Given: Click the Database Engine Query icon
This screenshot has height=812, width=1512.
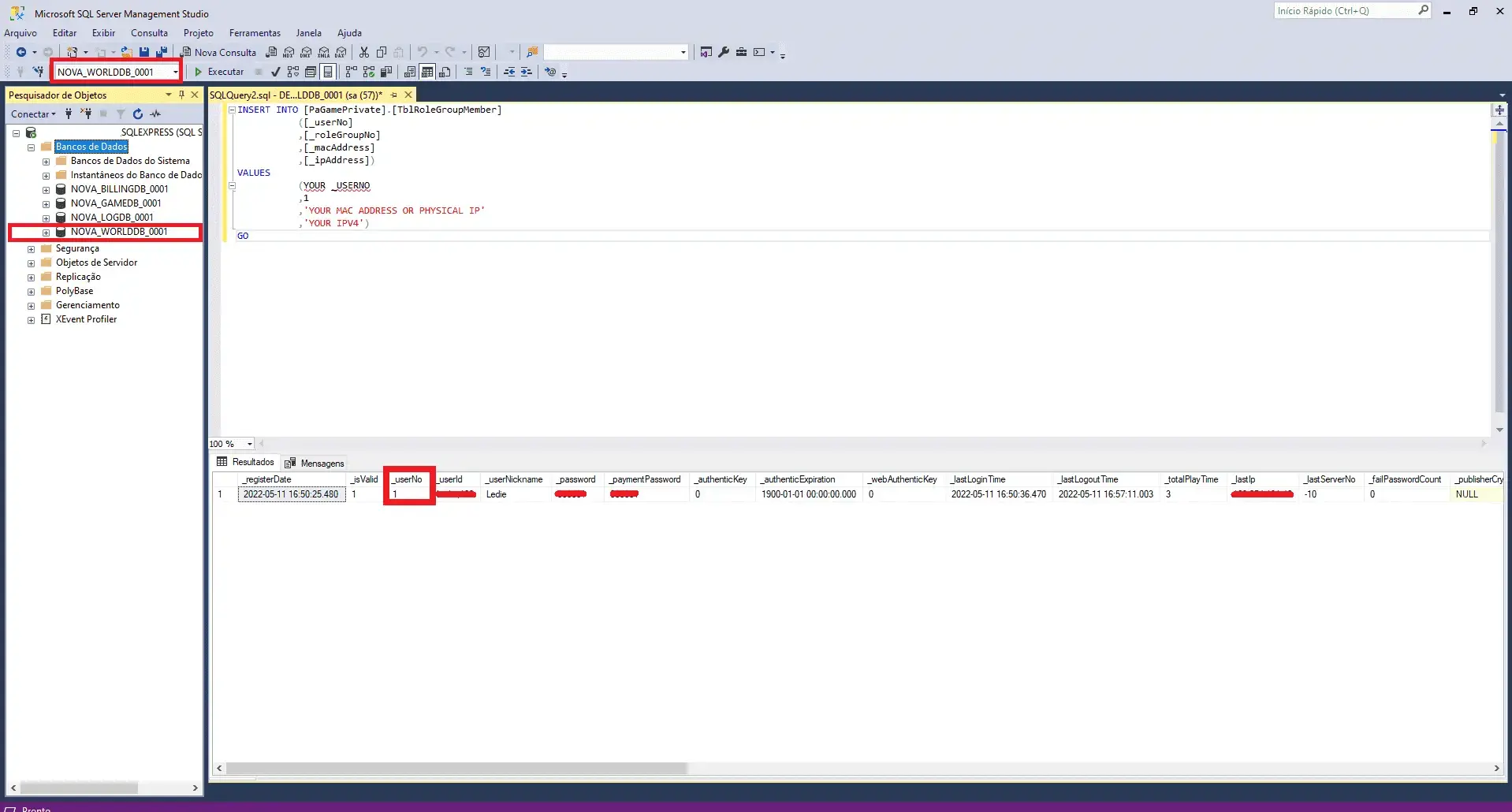Looking at the screenshot, I should 271,52.
